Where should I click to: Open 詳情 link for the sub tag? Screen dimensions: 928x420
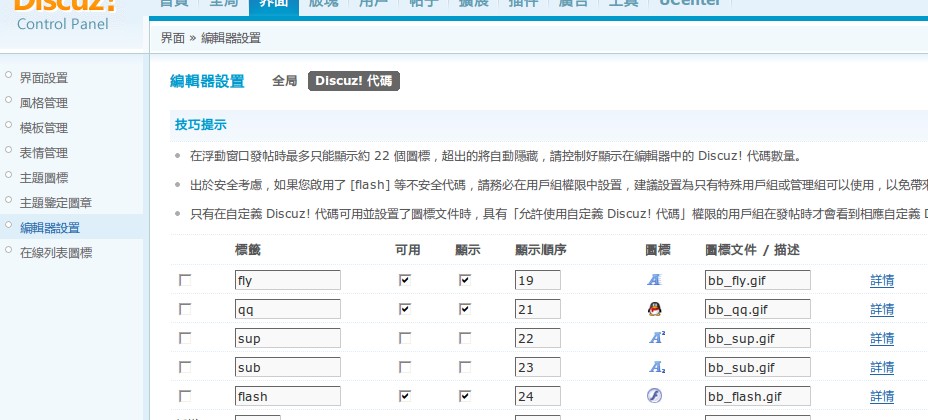point(882,367)
